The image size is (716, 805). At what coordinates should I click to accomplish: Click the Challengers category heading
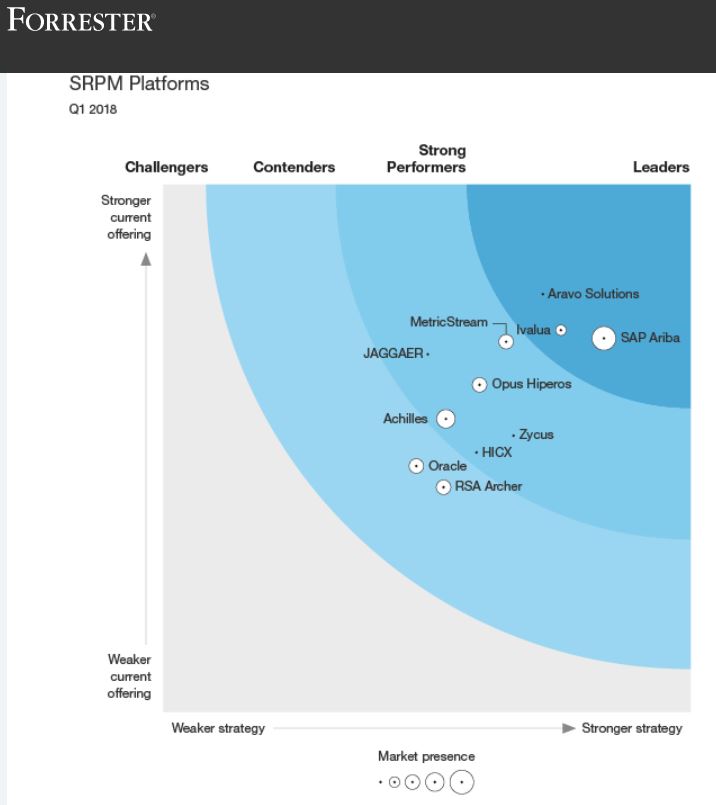167,167
